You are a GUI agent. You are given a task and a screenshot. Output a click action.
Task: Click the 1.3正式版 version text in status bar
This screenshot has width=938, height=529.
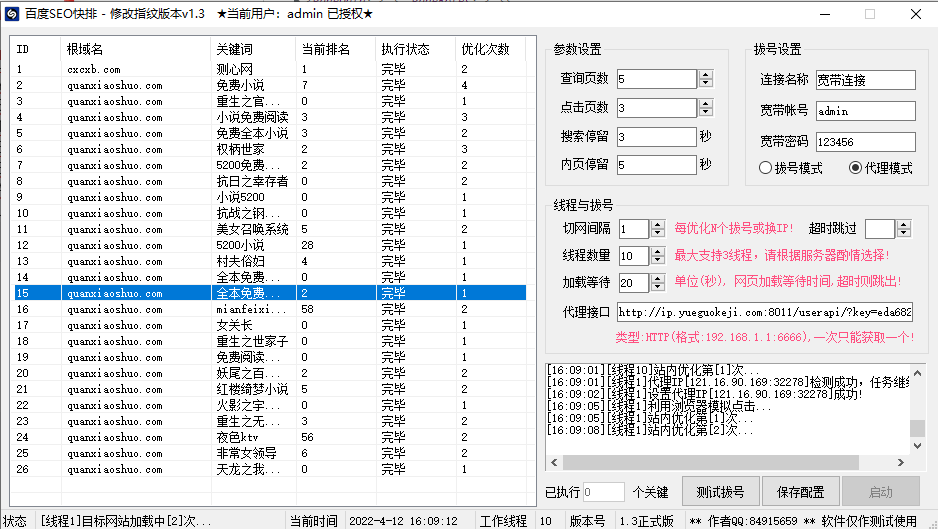coord(646,521)
